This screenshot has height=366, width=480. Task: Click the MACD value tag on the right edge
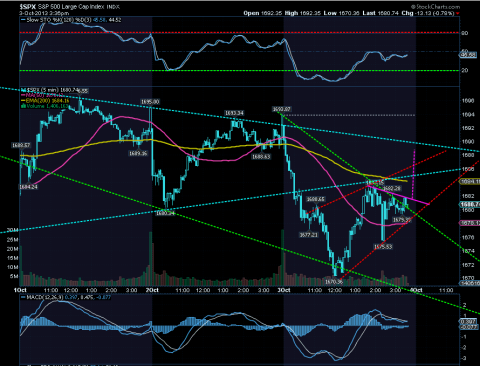point(469,322)
